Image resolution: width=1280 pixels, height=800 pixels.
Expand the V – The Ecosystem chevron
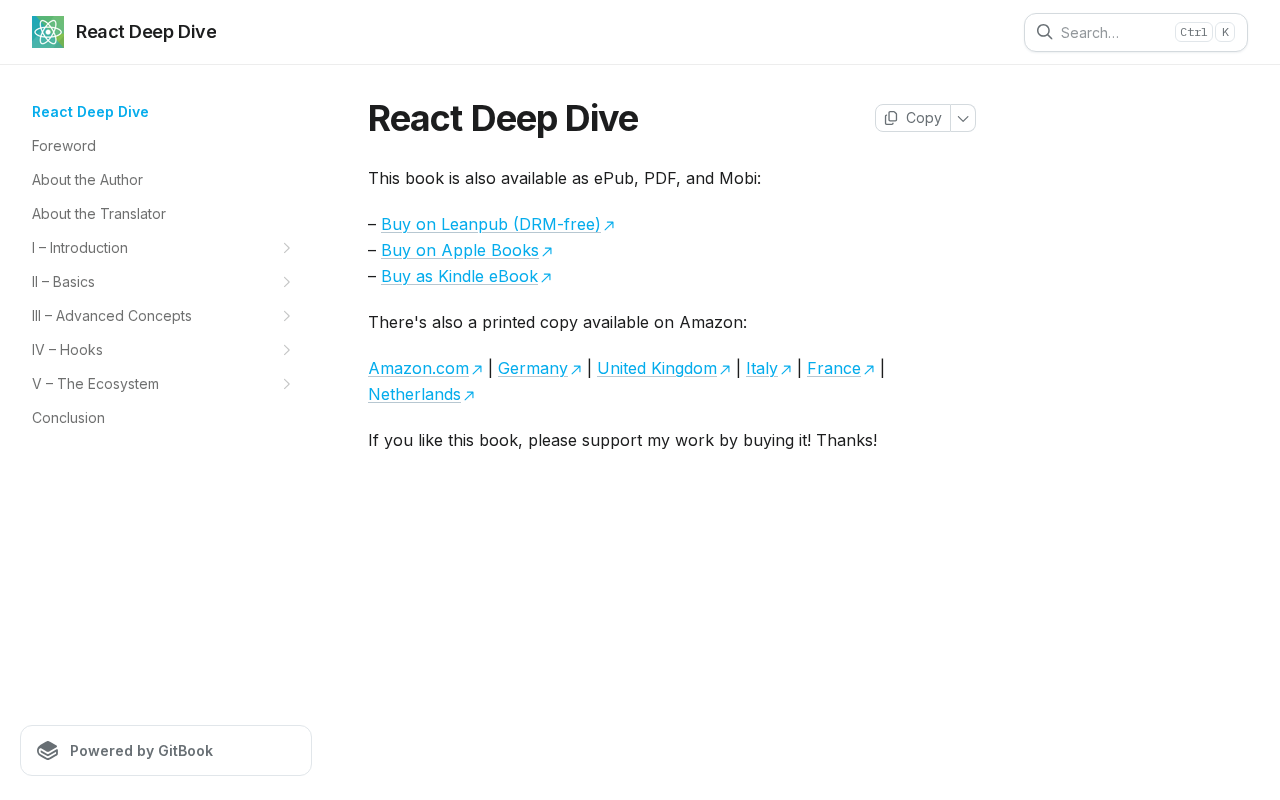point(286,384)
